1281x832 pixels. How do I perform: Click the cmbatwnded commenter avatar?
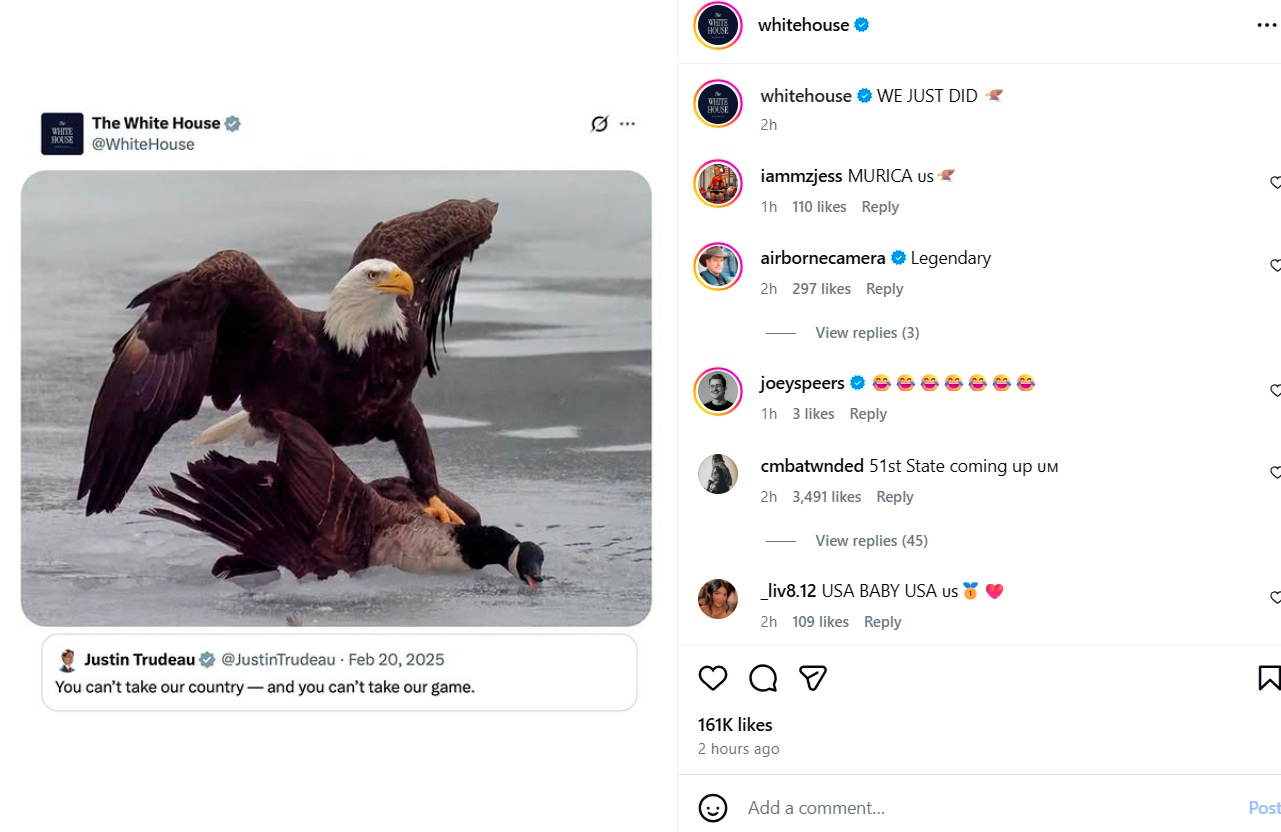[x=718, y=474]
